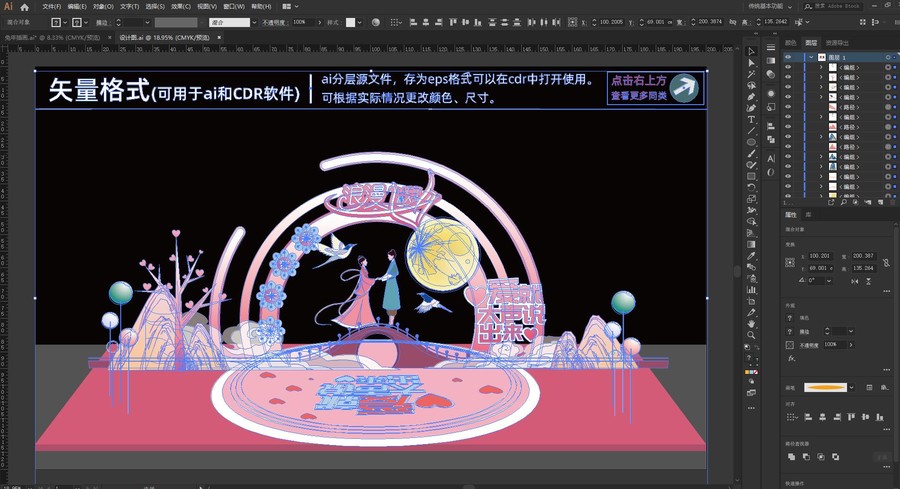Hide the fourth <编组> sublayer
The image size is (900, 489).
coord(788,97)
